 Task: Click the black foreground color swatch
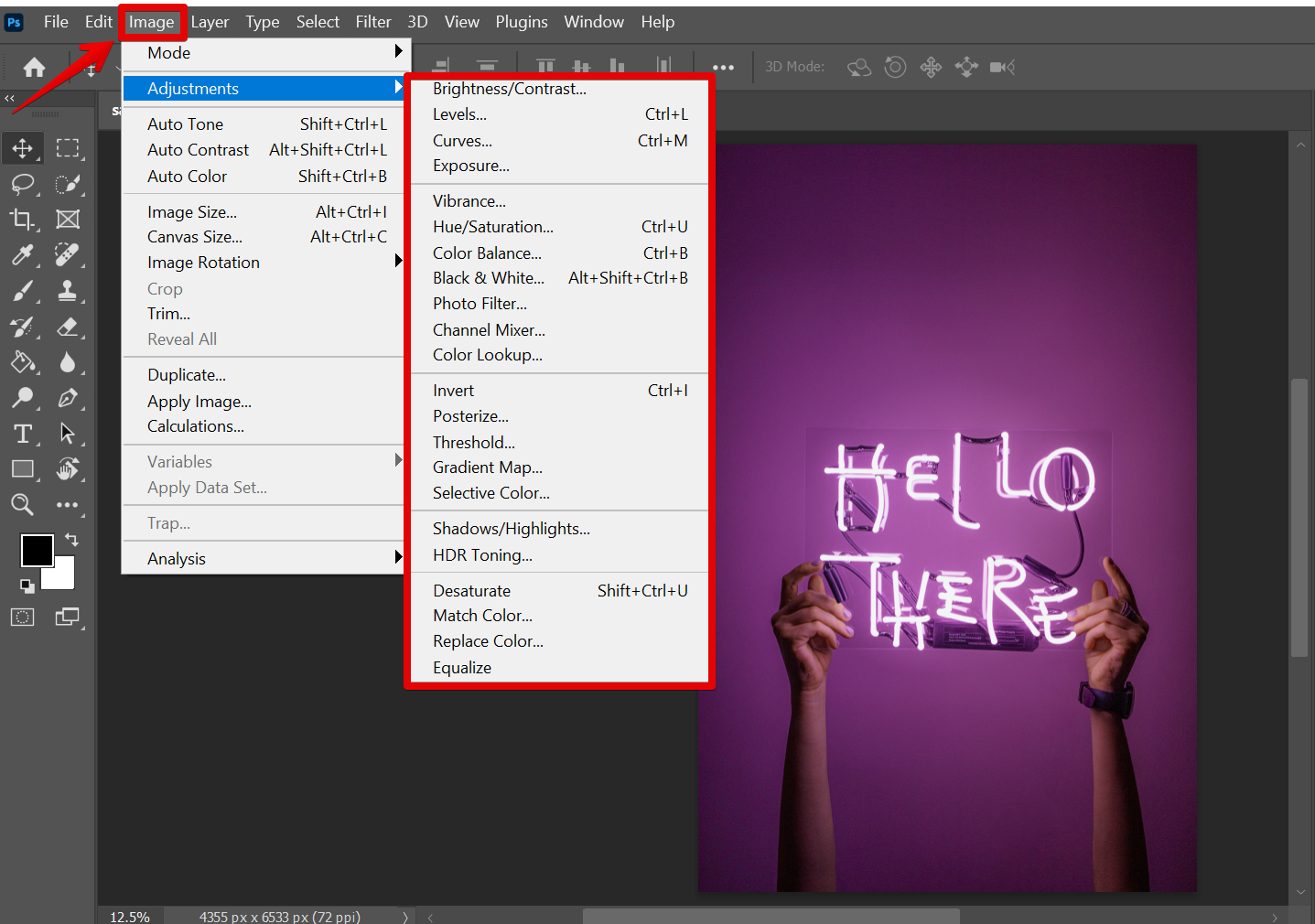[x=35, y=549]
